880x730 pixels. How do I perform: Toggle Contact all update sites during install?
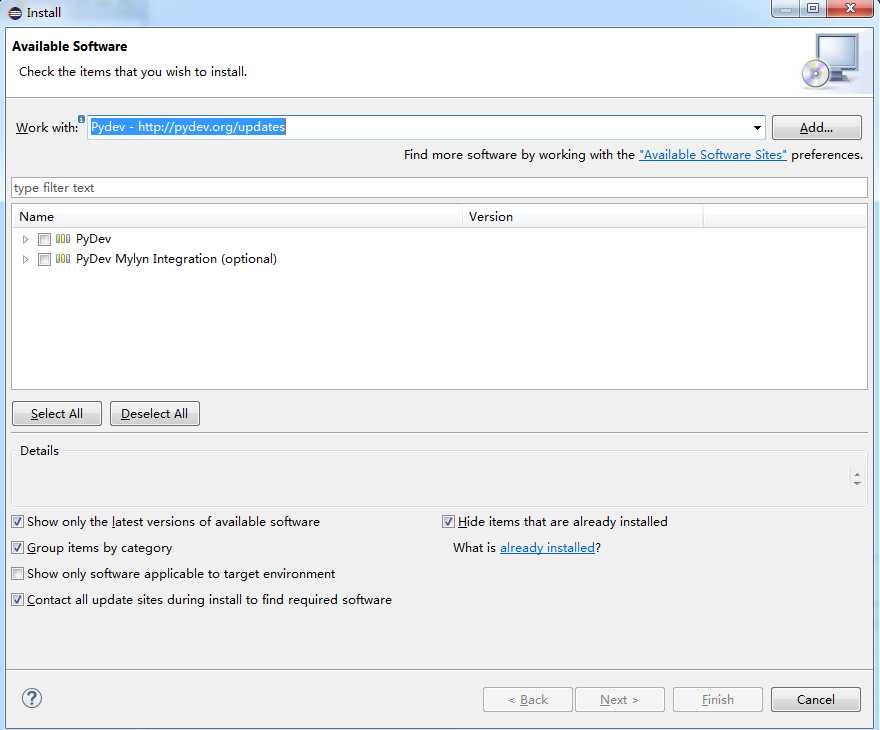(17, 600)
